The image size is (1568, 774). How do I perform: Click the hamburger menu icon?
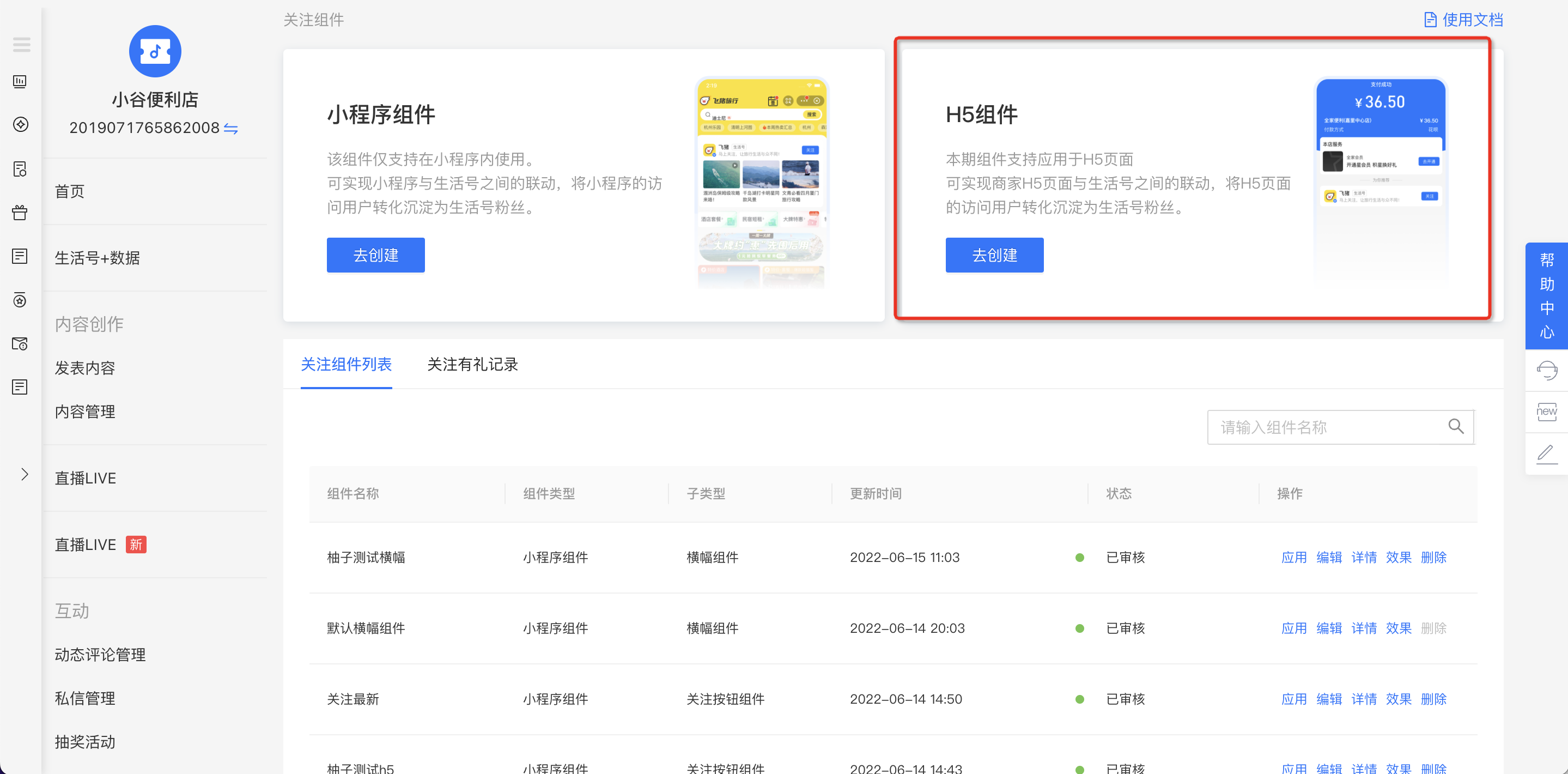pos(21,45)
